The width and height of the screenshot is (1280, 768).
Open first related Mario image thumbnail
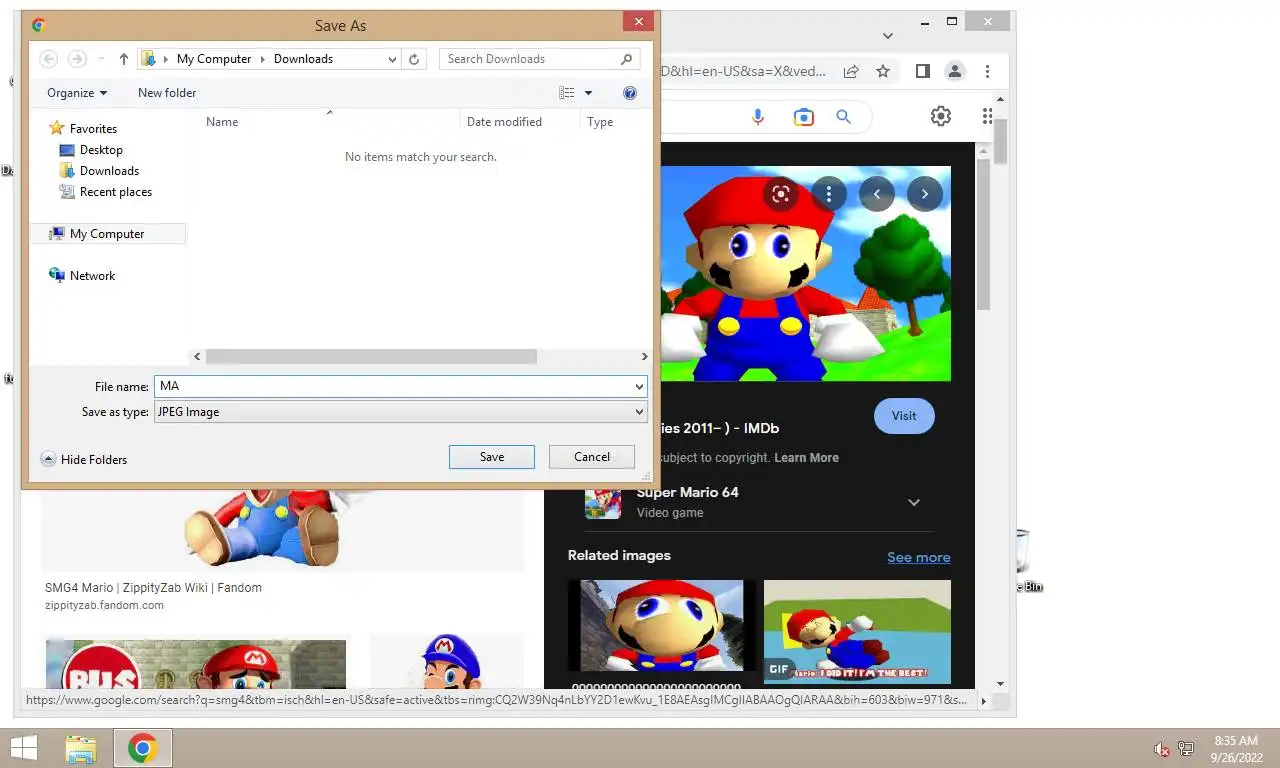click(661, 626)
